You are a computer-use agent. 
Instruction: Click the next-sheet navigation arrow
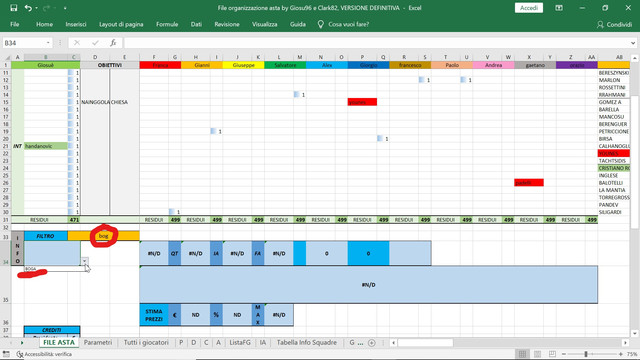click(x=22, y=343)
